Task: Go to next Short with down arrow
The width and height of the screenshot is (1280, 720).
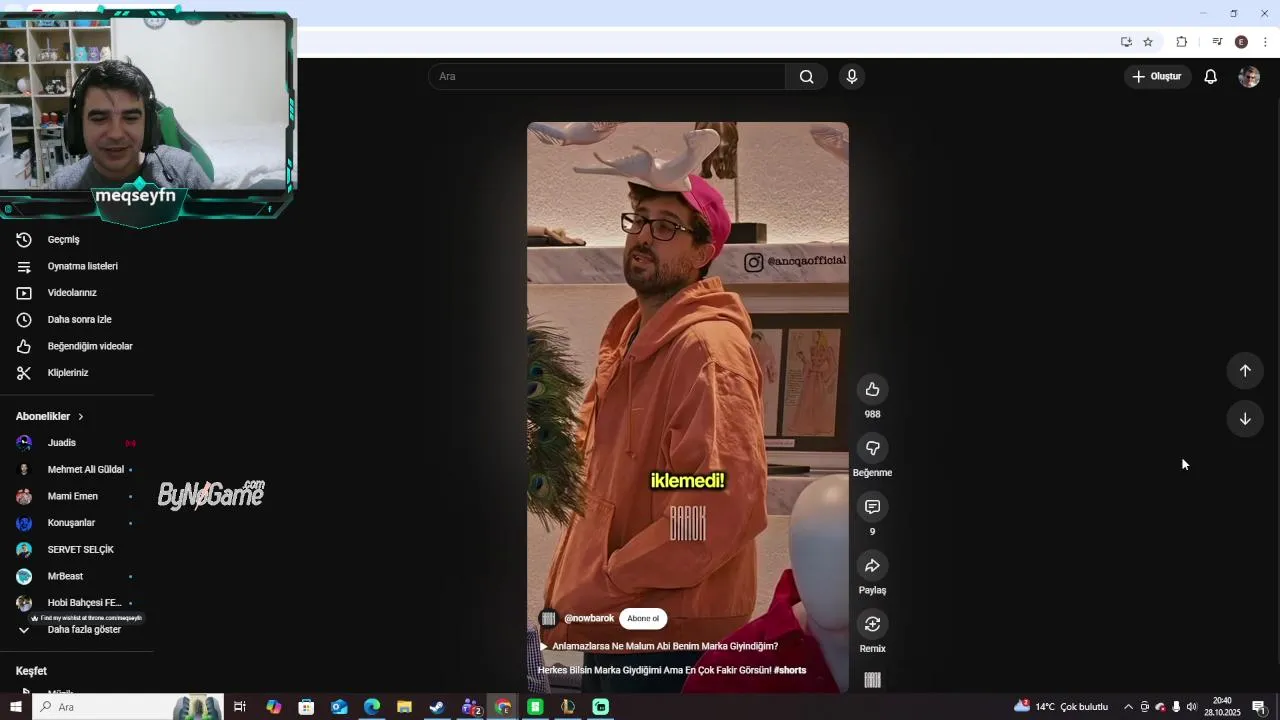Action: point(1245,419)
